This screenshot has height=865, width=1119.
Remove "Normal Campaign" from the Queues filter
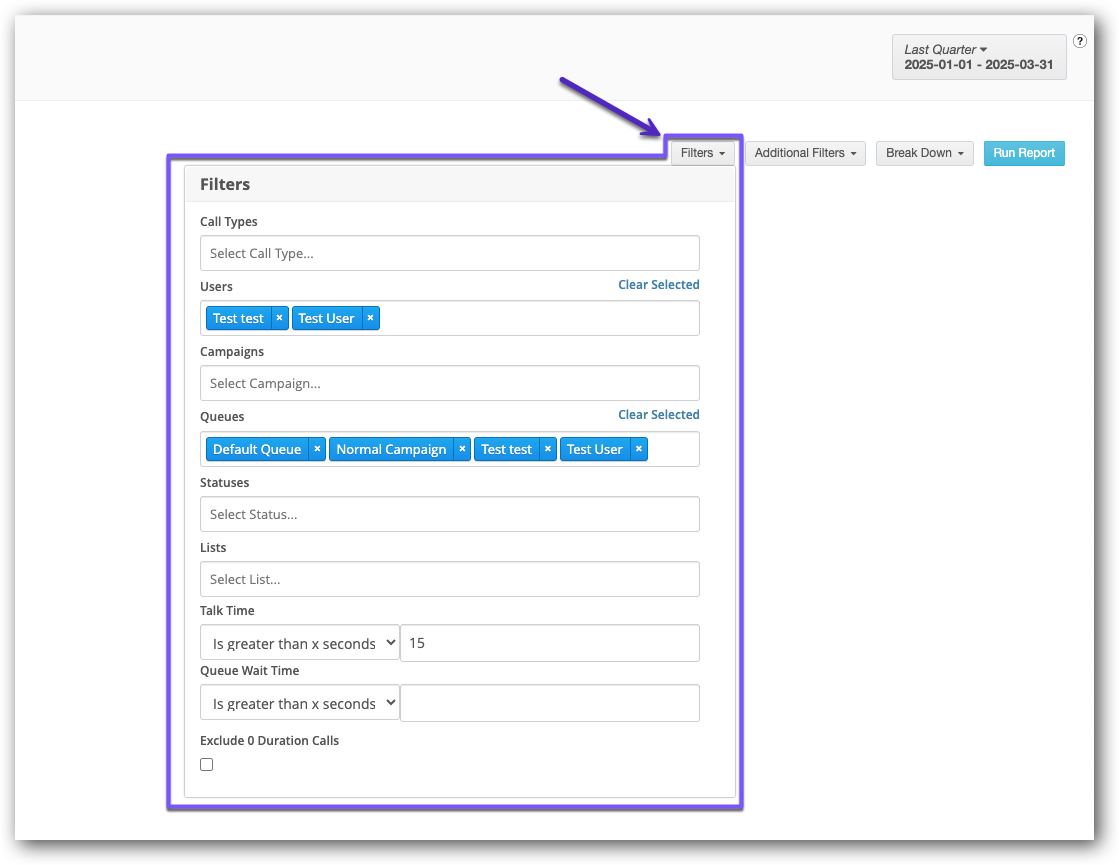point(462,448)
